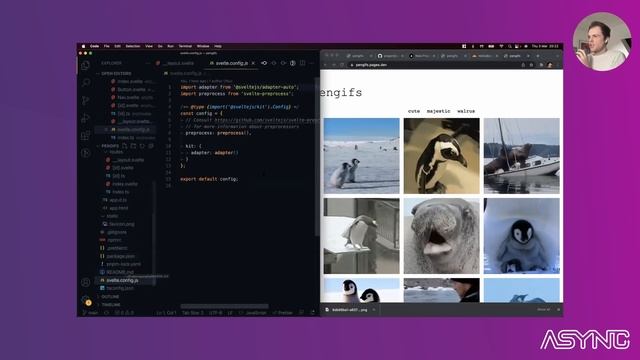Click Show all in the downloads bar
The height and width of the screenshot is (360, 640).
[x=543, y=309]
